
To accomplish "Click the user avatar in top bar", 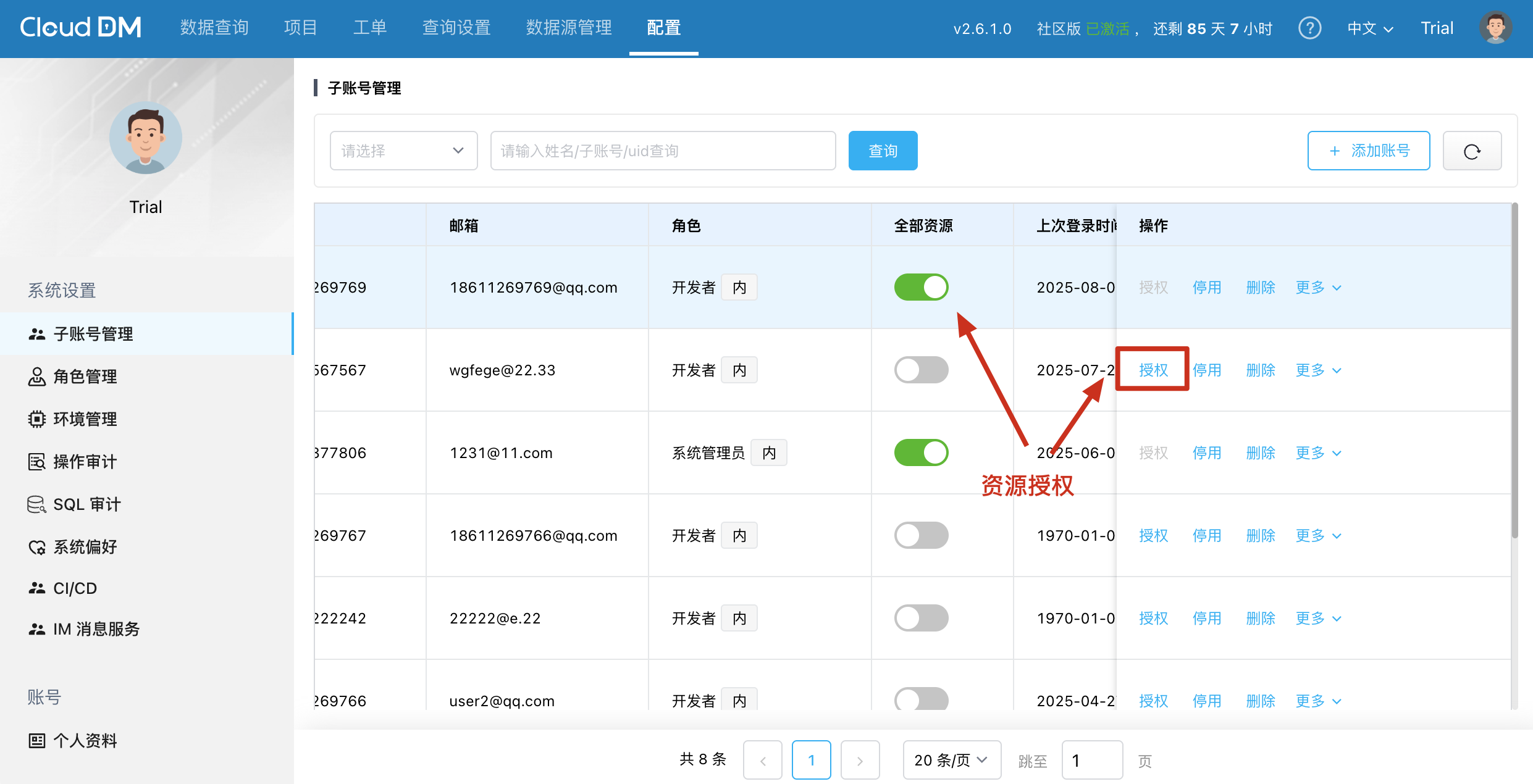I will tap(1495, 28).
